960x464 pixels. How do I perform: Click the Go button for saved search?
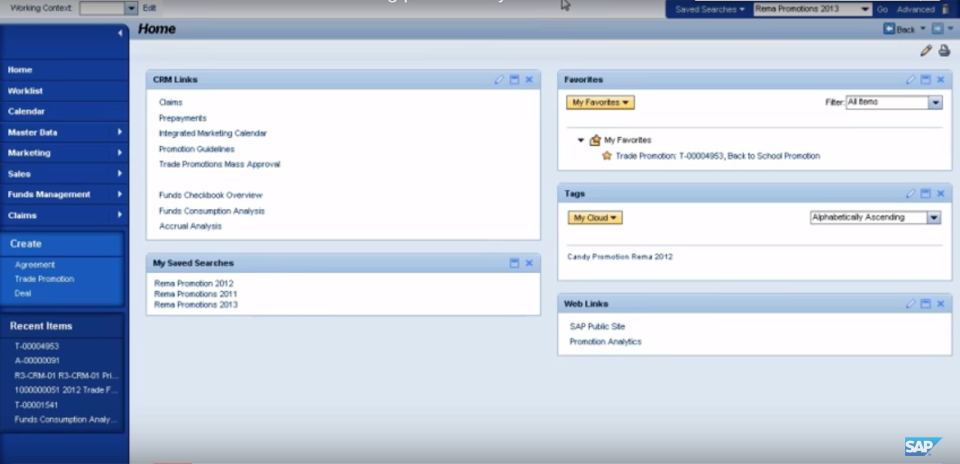(x=882, y=9)
